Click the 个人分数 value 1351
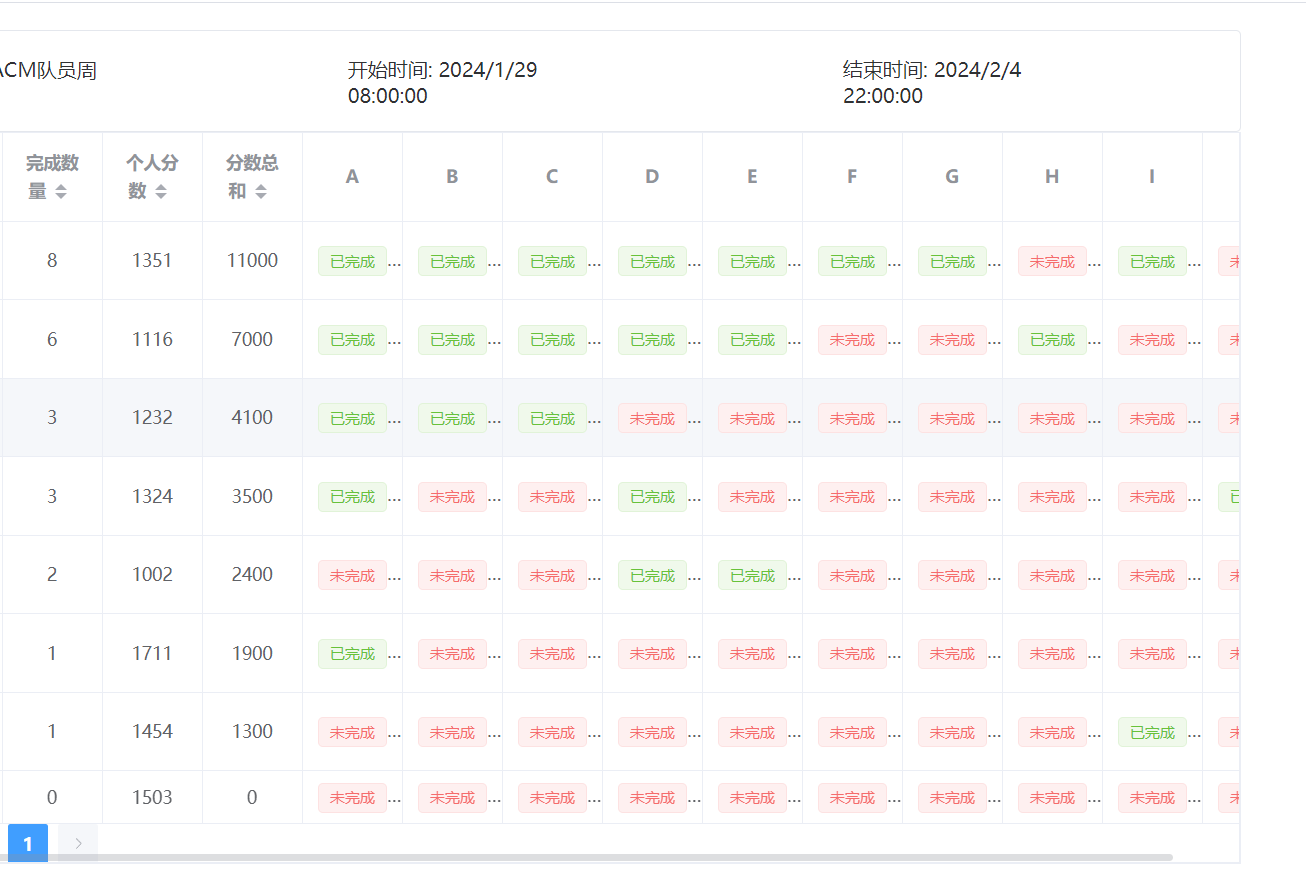Viewport: 1306px width, 874px height. tap(152, 260)
